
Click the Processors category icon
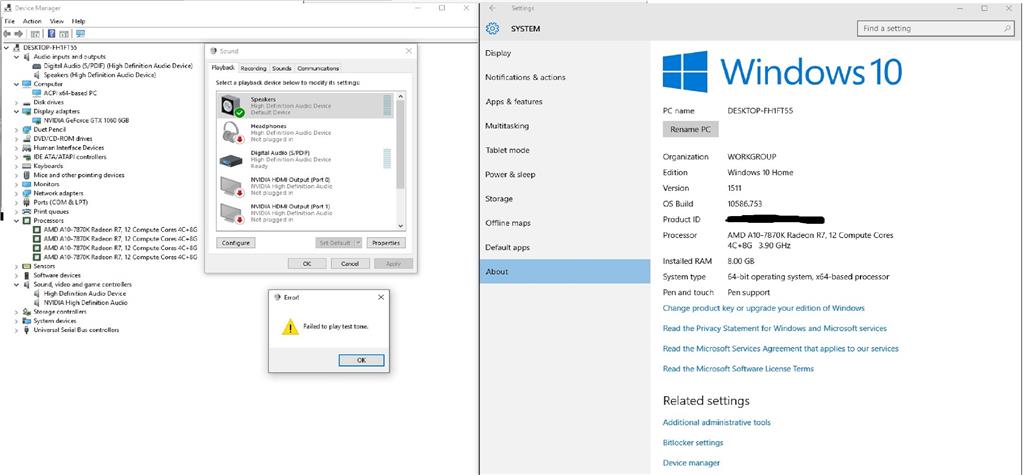(26, 221)
